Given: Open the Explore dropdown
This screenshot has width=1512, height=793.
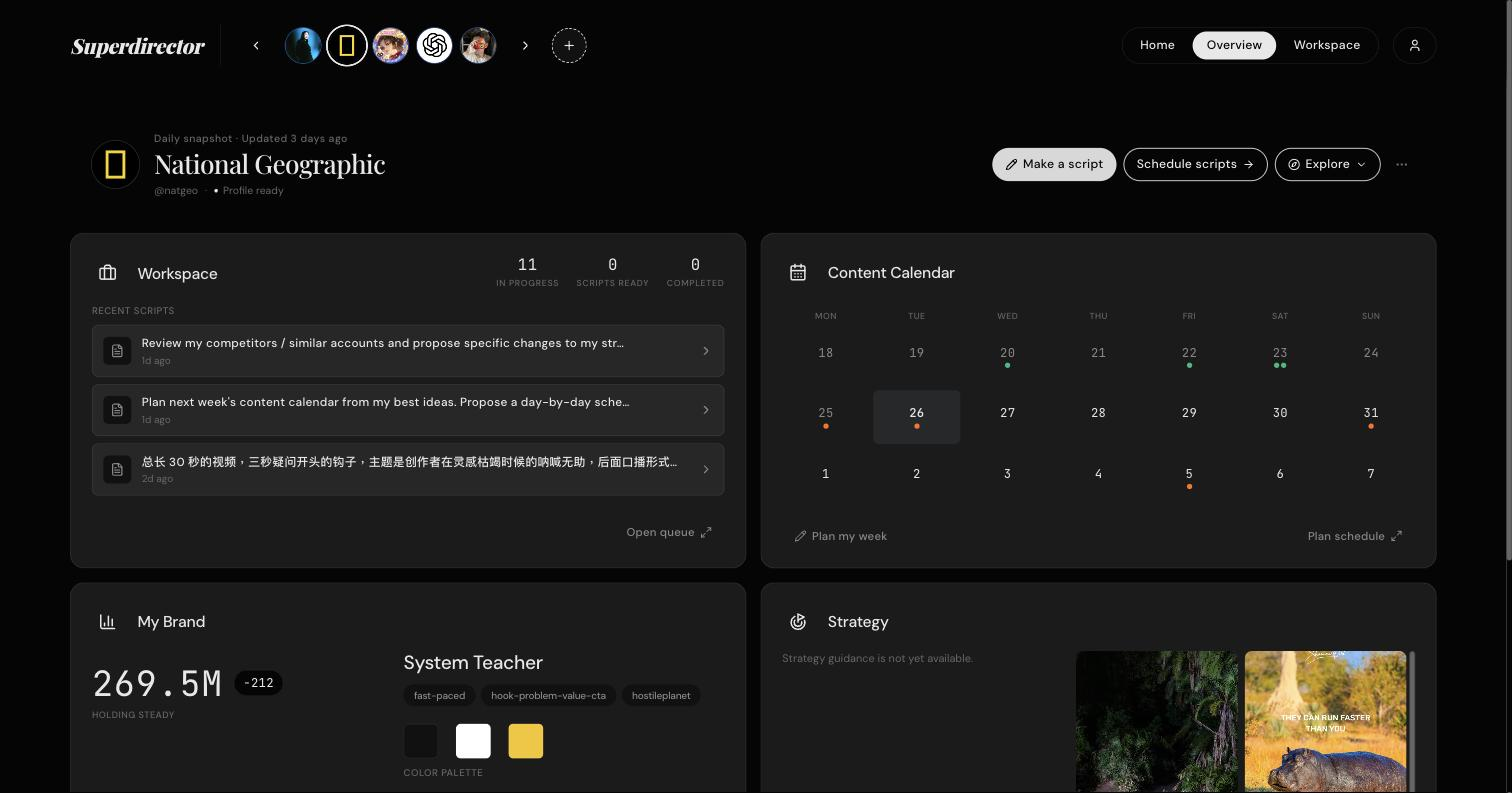Looking at the screenshot, I should point(1327,164).
